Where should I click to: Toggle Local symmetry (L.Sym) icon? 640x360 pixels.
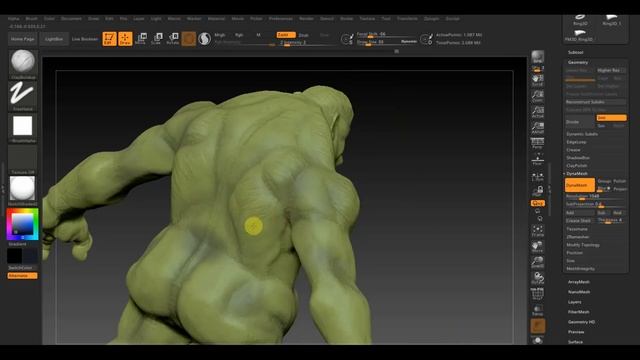click(538, 176)
